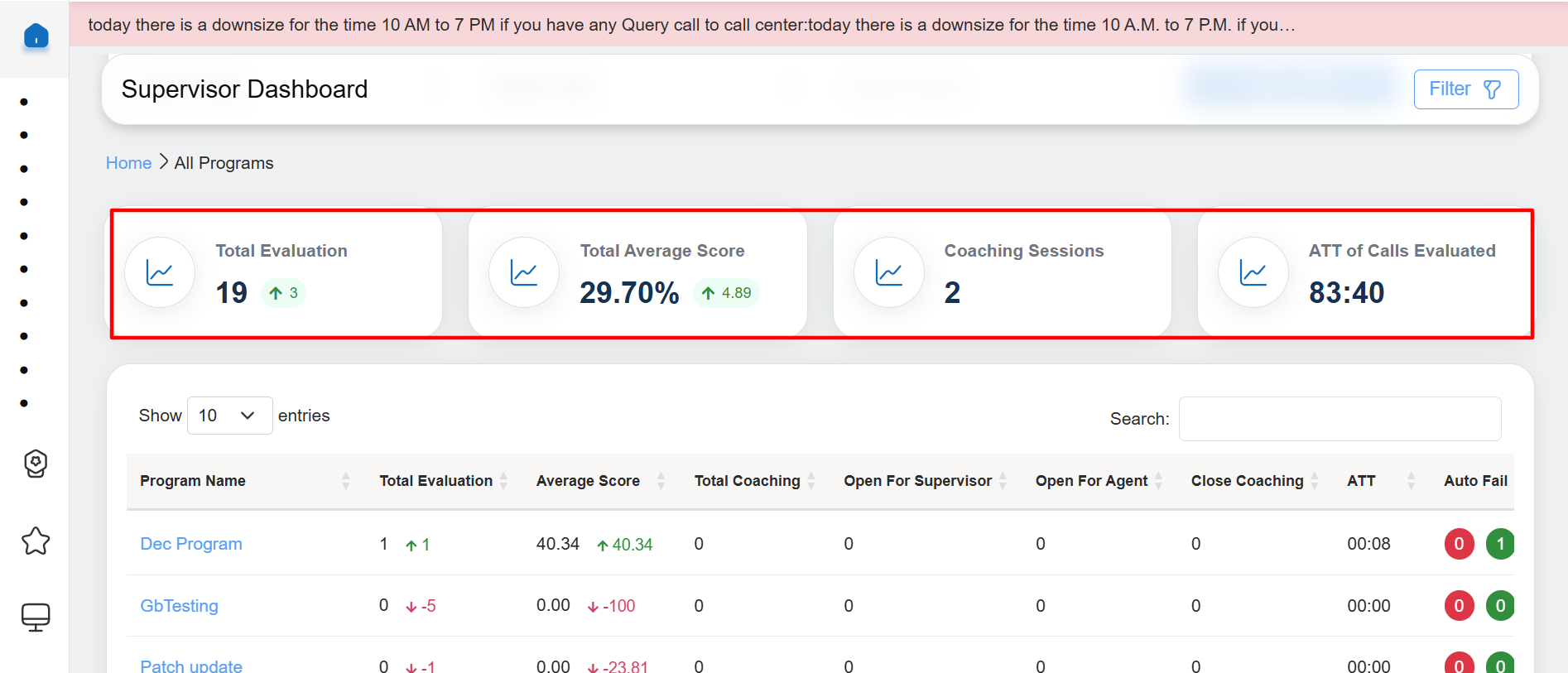Open the headset agent icon in sidebar
The height and width of the screenshot is (673, 1568).
(x=36, y=464)
